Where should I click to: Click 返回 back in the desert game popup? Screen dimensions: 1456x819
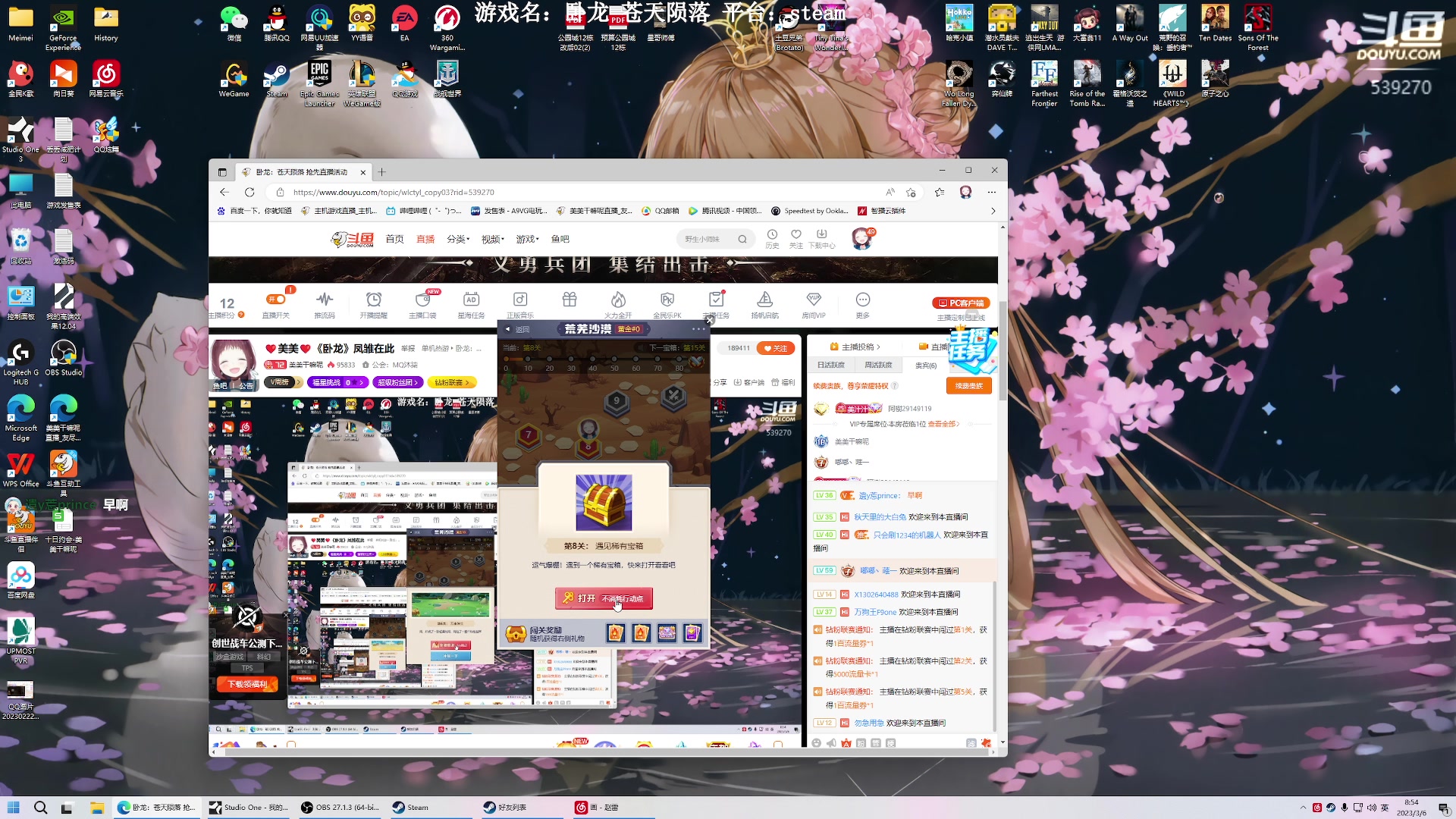[518, 329]
